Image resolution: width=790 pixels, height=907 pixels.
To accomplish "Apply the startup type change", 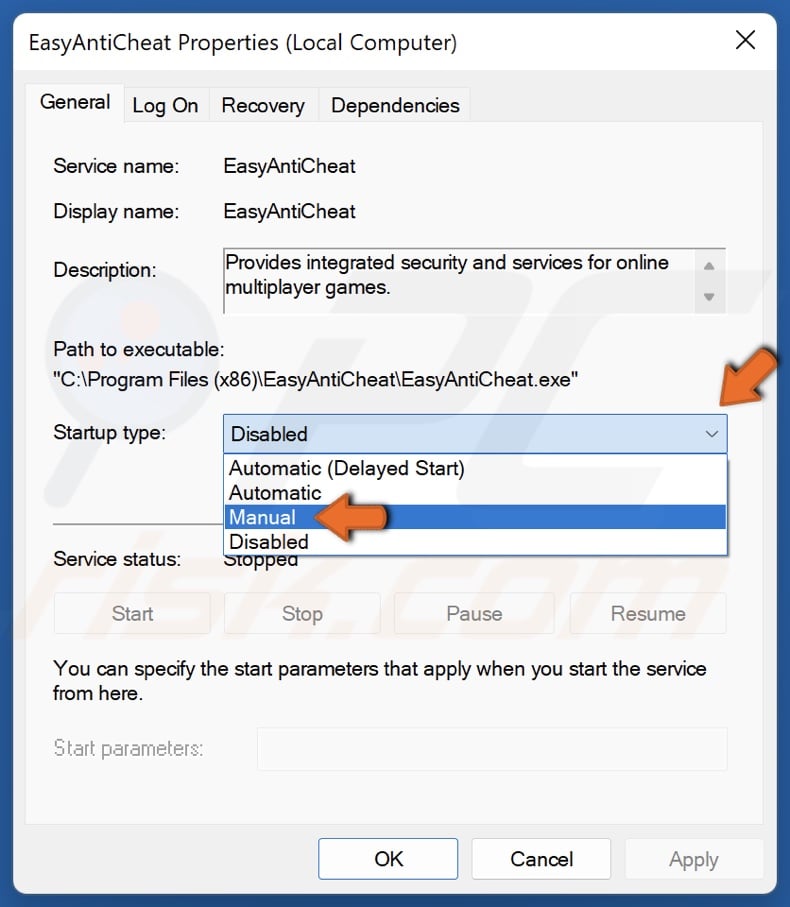I will (x=694, y=858).
